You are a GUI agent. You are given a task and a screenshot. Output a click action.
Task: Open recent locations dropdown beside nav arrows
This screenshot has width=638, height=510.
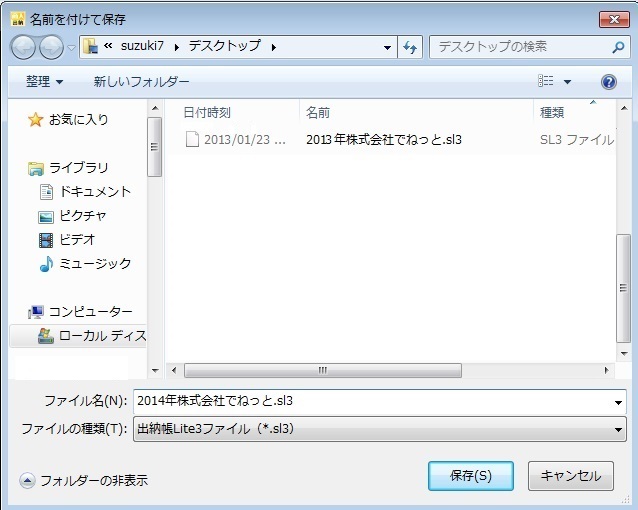coord(71,48)
